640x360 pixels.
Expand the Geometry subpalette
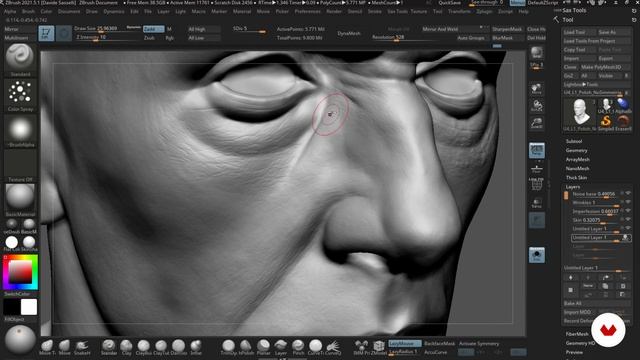tap(576, 151)
